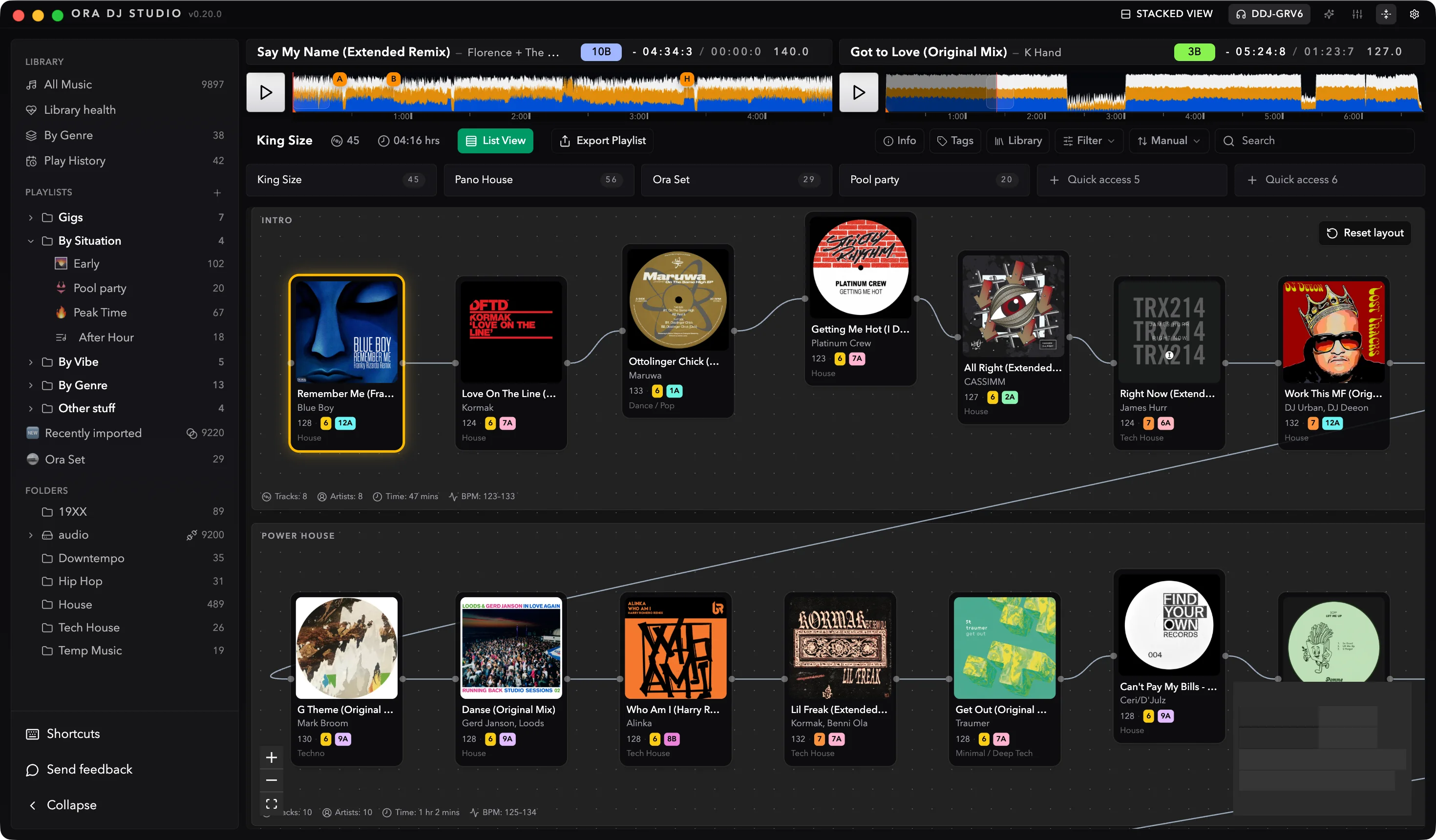Click the Search field
The height and width of the screenshot is (840, 1436).
tap(1314, 141)
